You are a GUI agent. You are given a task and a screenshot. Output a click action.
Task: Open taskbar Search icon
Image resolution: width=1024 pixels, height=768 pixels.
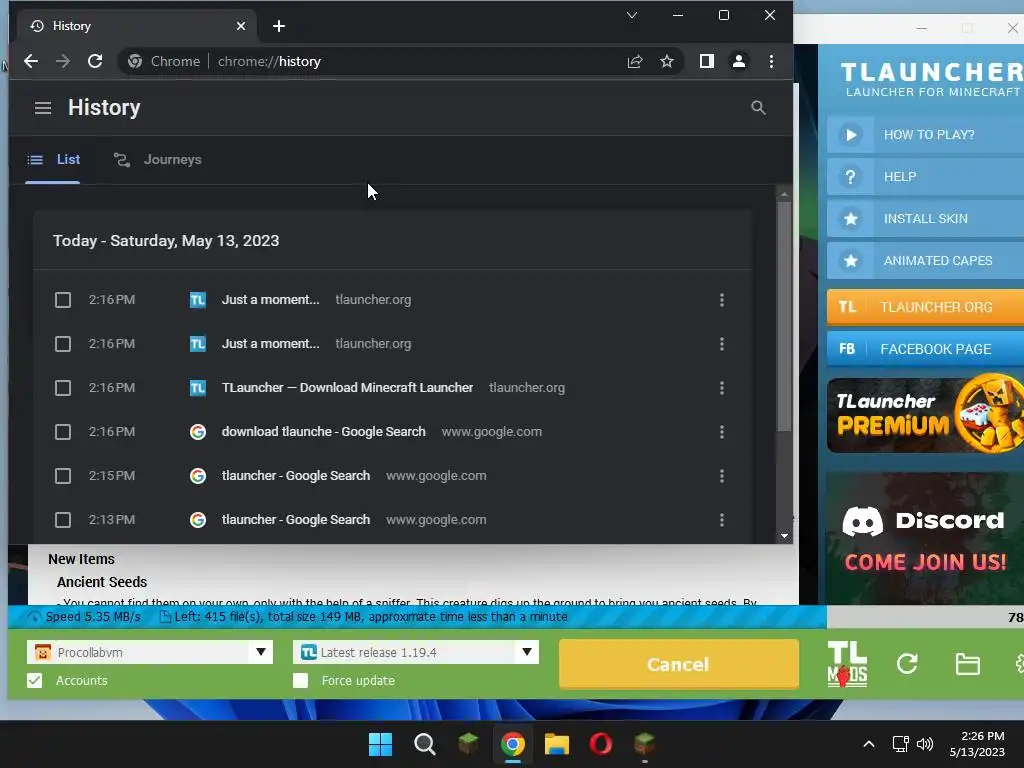[x=424, y=744]
